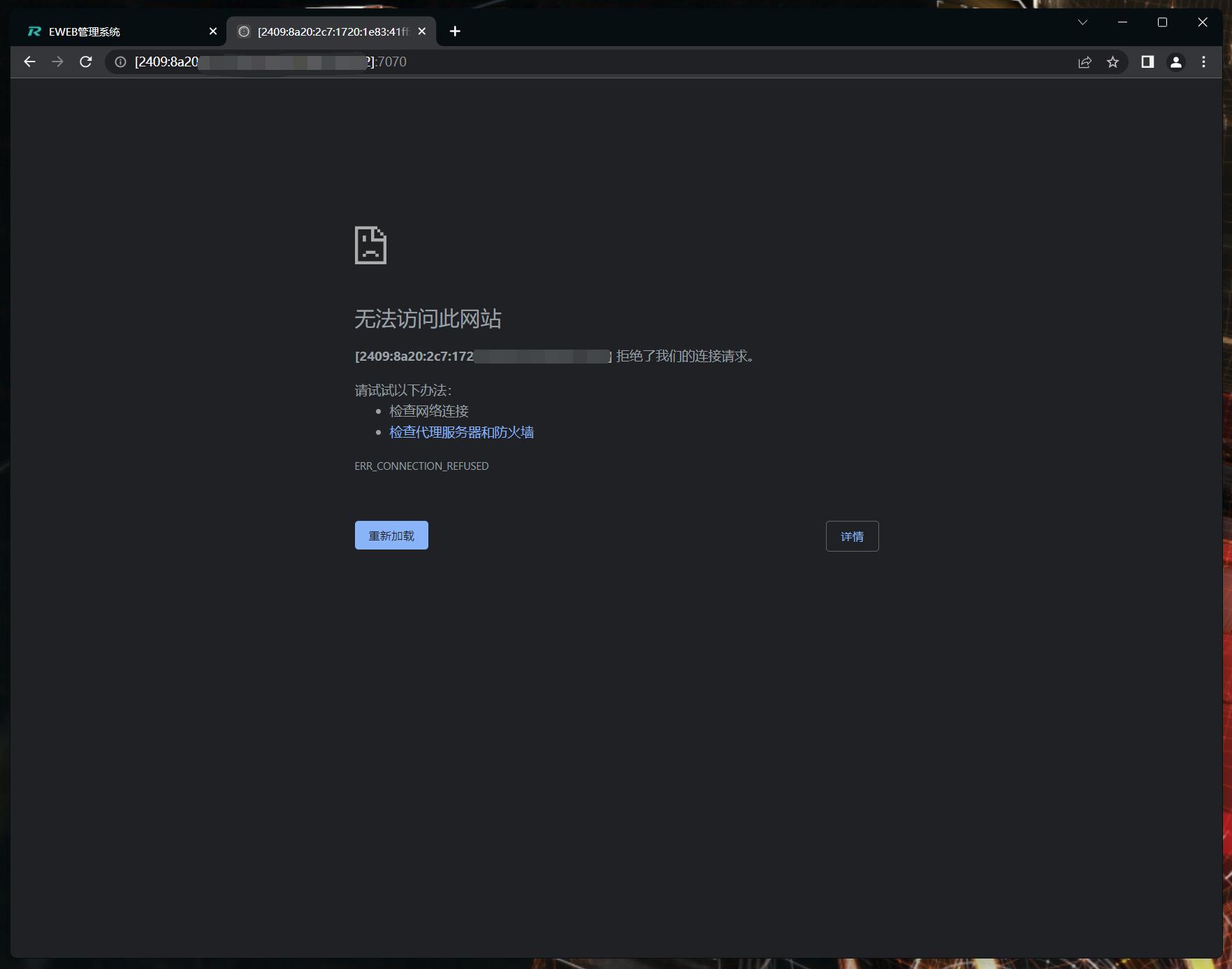Minimize the browser window
Screen dimensions: 1232x969
pyautogui.click(x=1122, y=22)
